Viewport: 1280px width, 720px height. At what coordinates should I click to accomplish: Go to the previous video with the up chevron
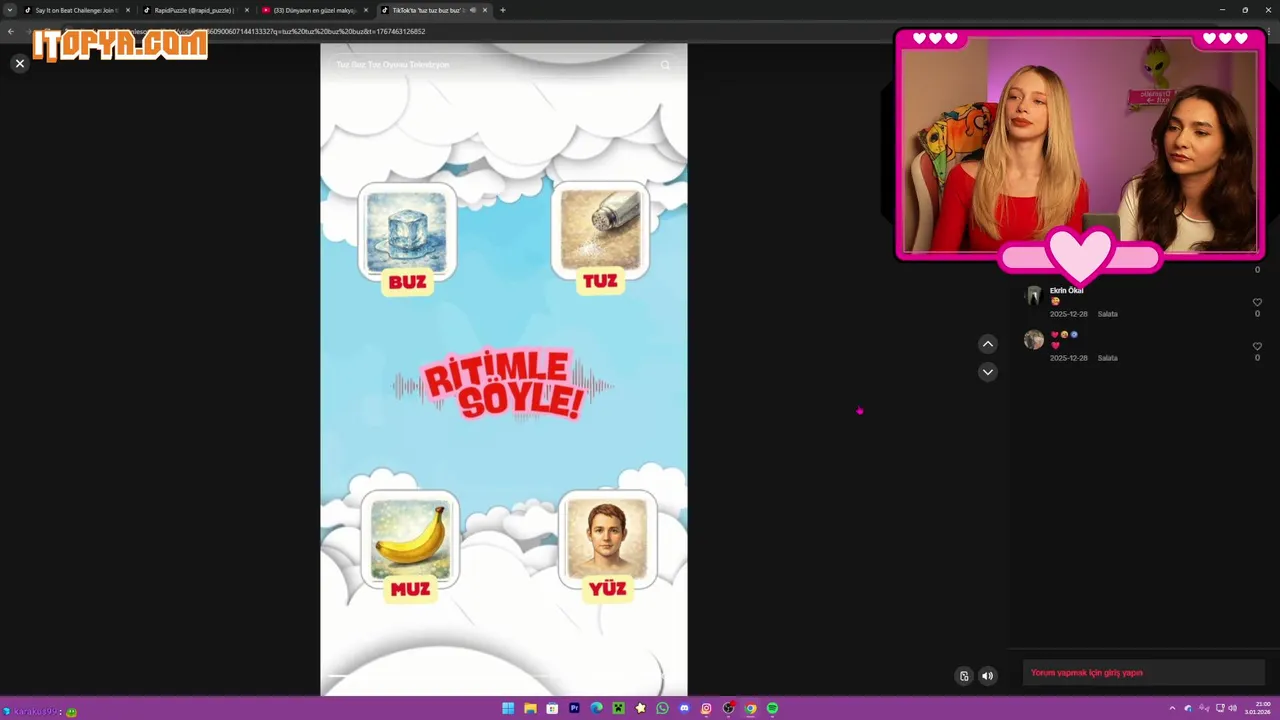[987, 344]
